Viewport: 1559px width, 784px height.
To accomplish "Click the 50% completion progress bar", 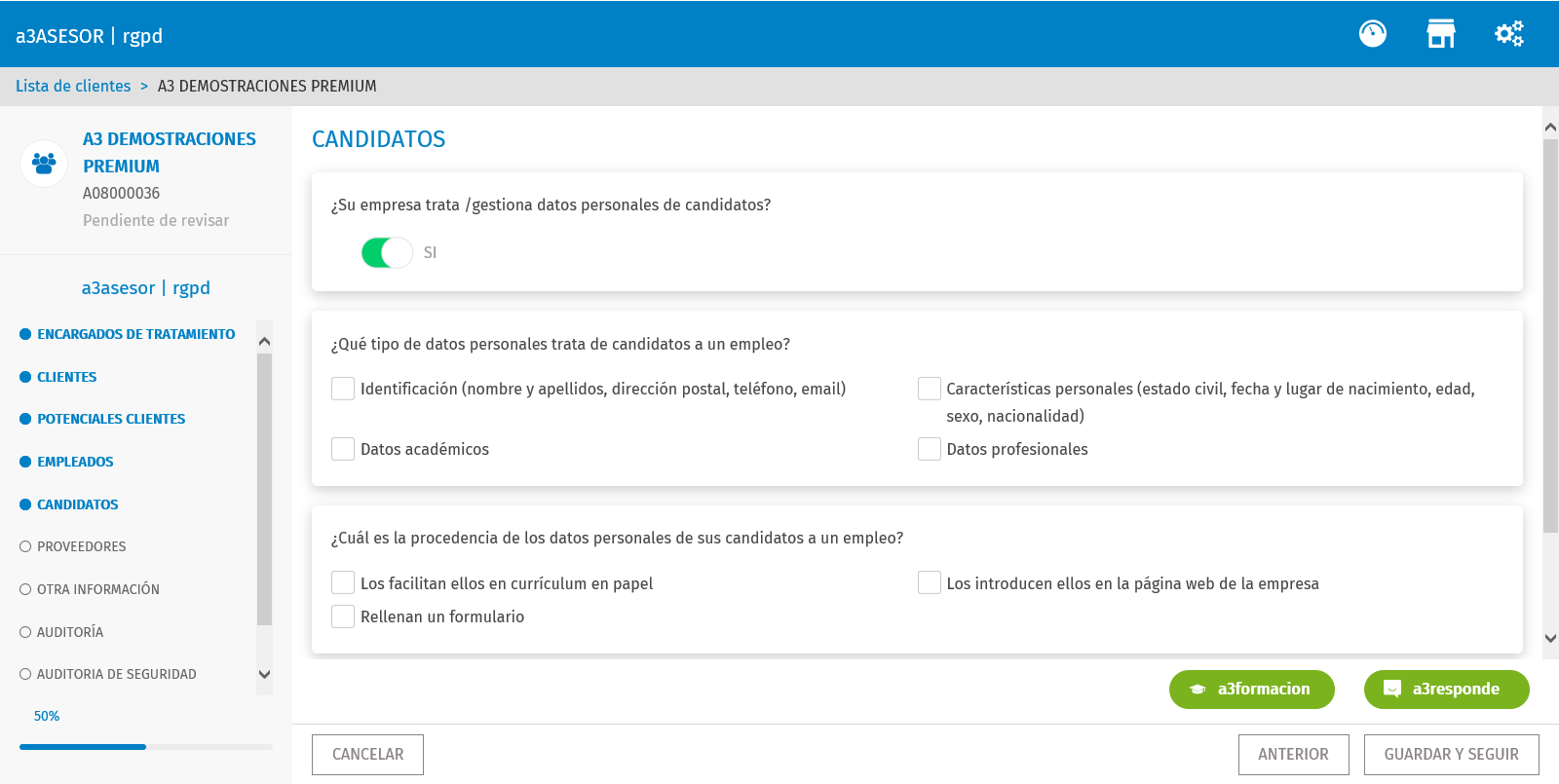I will pos(146,747).
